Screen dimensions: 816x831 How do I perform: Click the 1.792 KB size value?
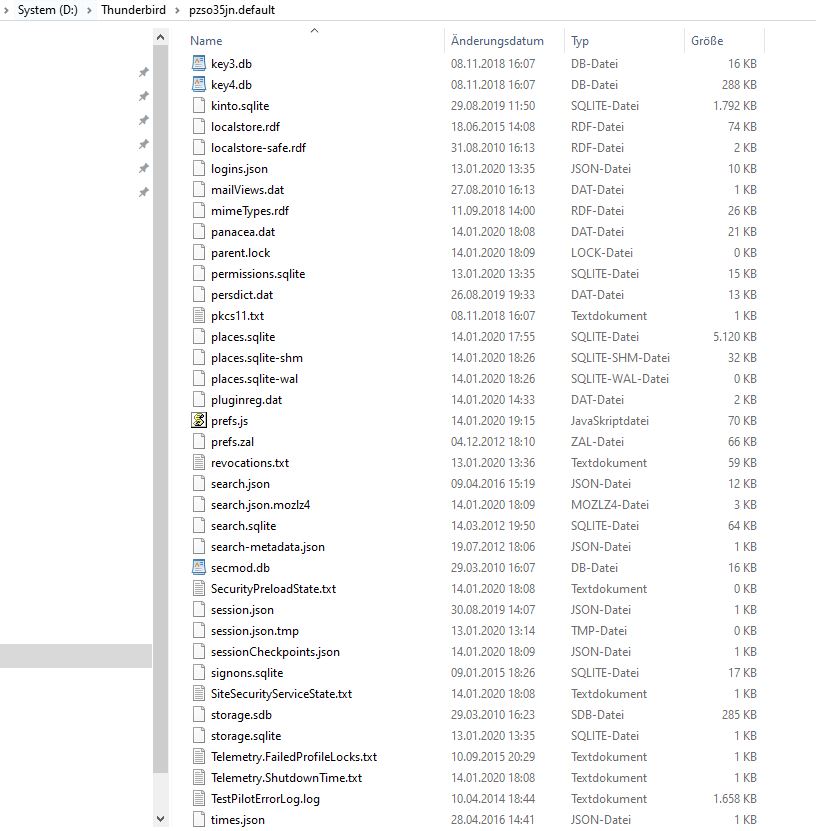734,105
